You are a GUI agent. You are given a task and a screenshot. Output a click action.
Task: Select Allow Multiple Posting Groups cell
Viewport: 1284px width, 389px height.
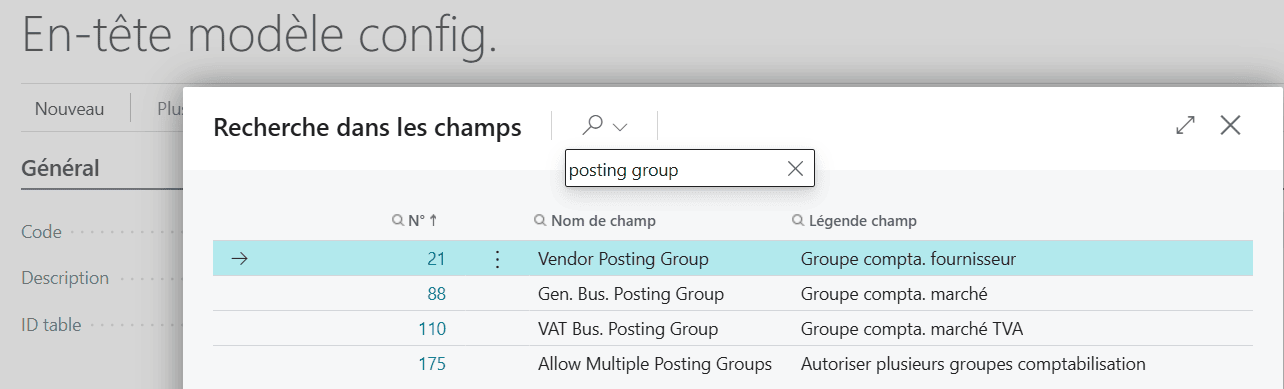click(655, 364)
